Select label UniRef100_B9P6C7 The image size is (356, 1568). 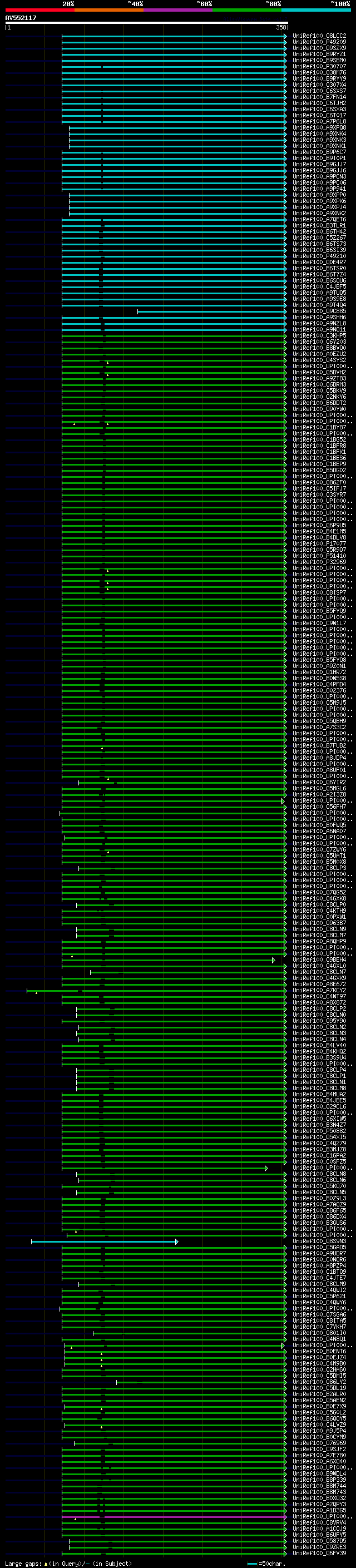[319, 152]
